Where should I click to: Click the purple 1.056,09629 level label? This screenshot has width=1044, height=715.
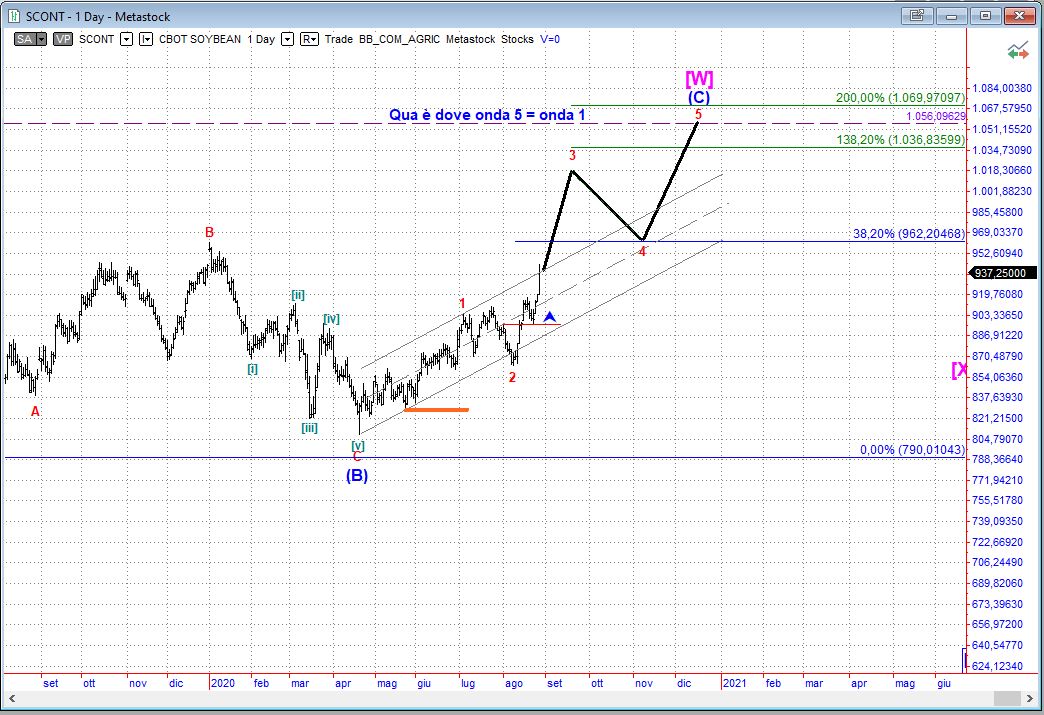[935, 117]
